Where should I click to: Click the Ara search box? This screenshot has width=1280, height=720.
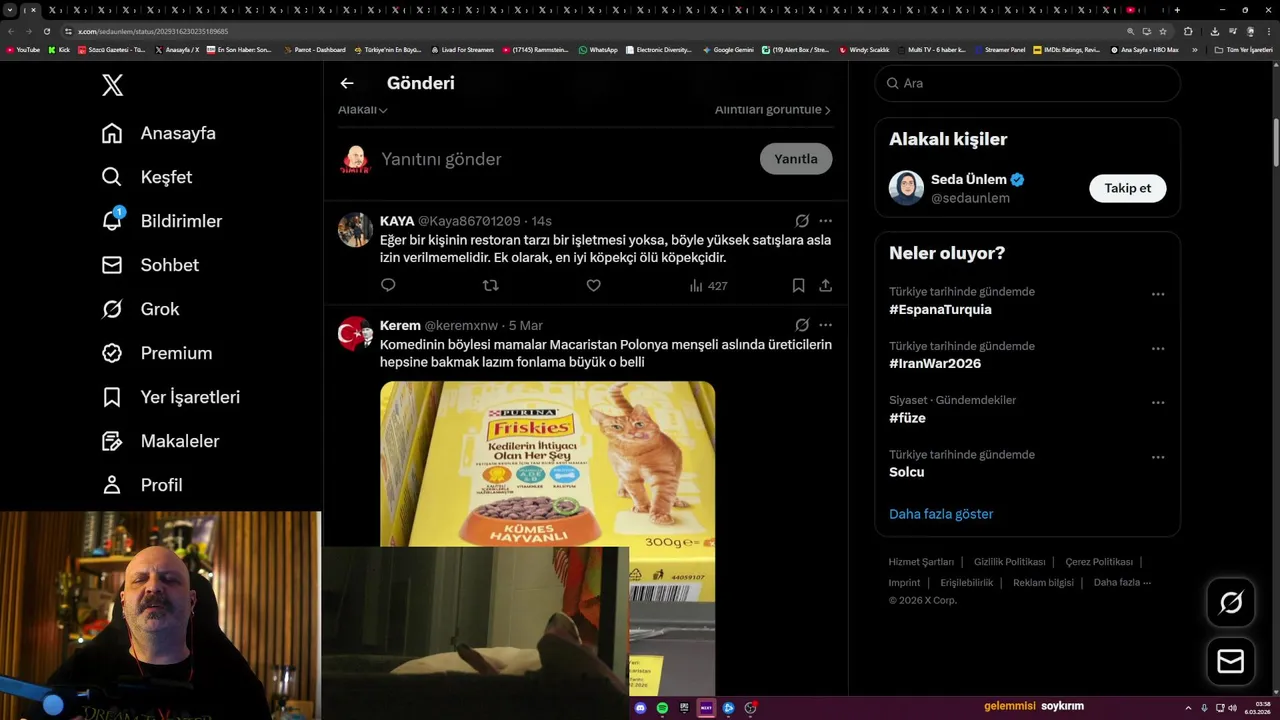[x=1028, y=83]
